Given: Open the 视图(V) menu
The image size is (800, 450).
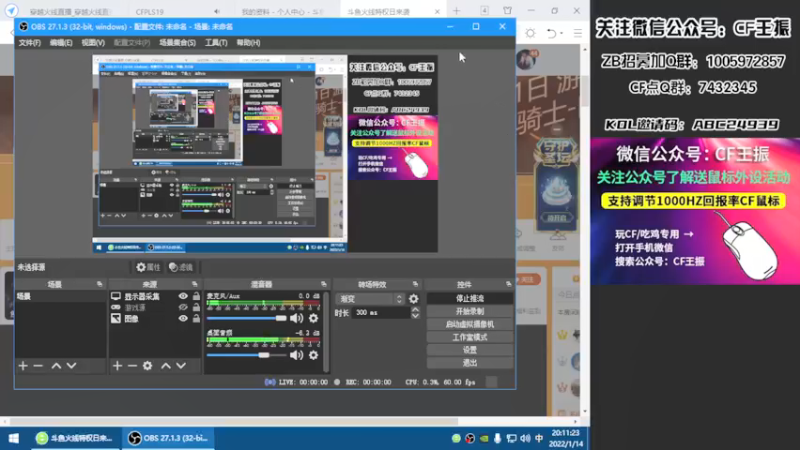Looking at the screenshot, I should pyautogui.click(x=93, y=43).
